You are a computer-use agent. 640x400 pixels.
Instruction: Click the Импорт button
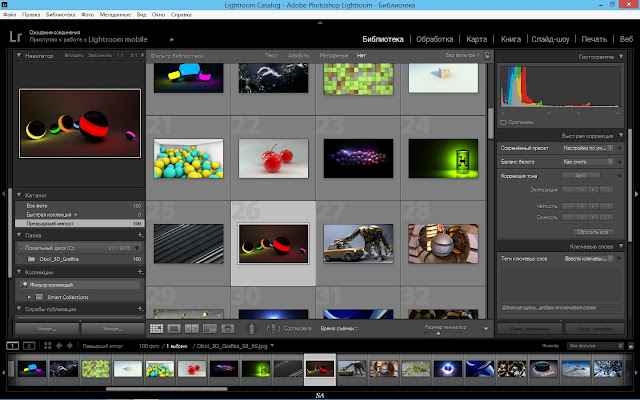coord(46,328)
